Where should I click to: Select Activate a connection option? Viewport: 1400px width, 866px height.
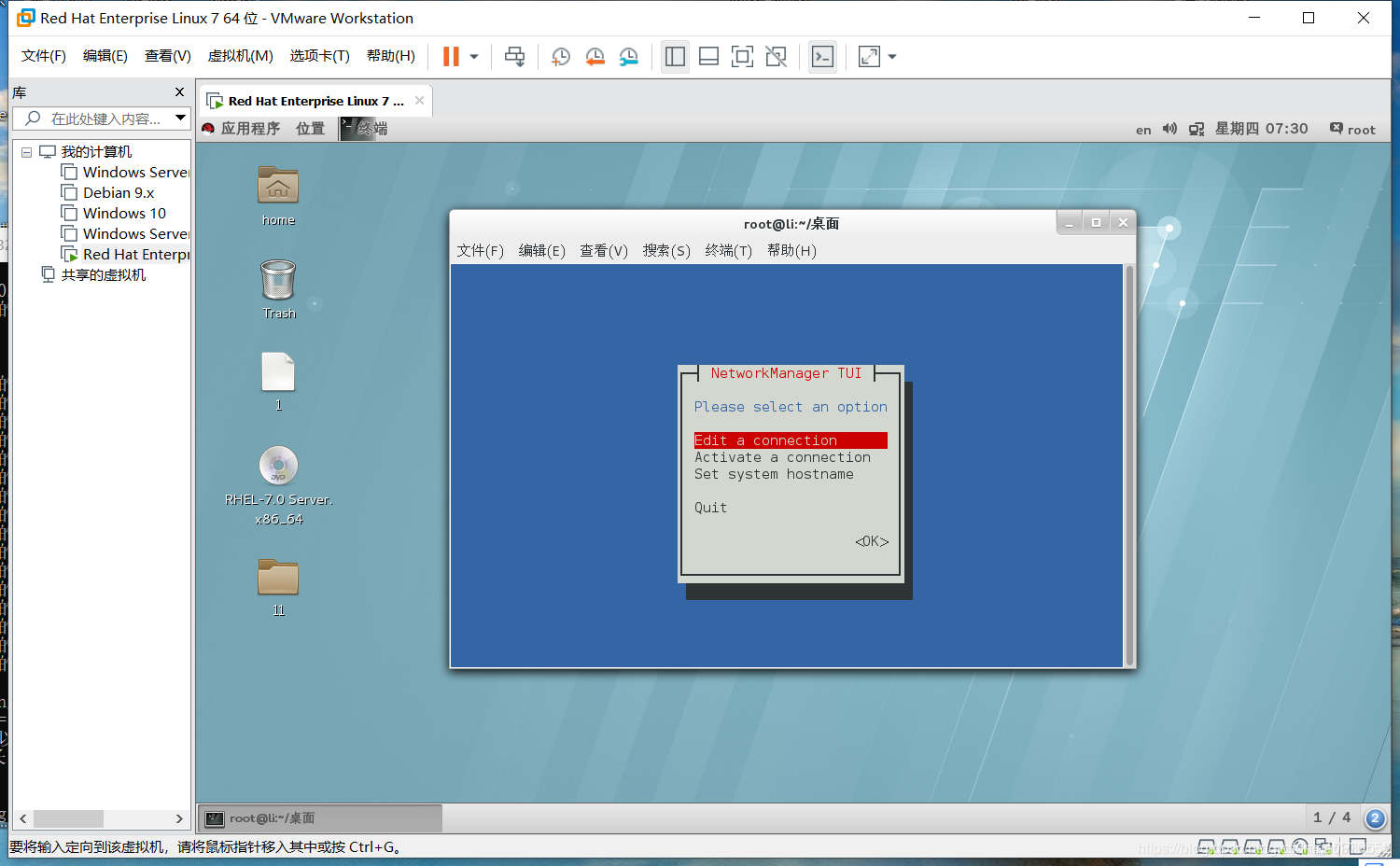coord(782,457)
